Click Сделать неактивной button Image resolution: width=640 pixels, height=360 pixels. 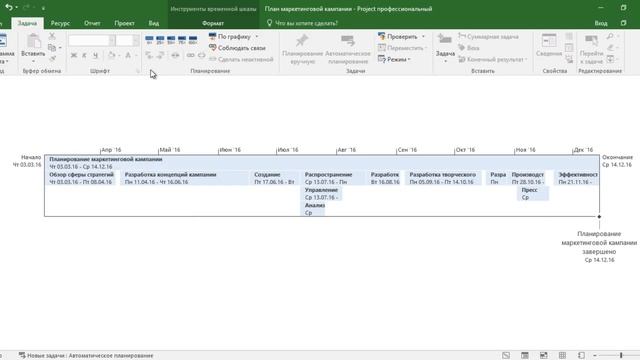[241, 59]
